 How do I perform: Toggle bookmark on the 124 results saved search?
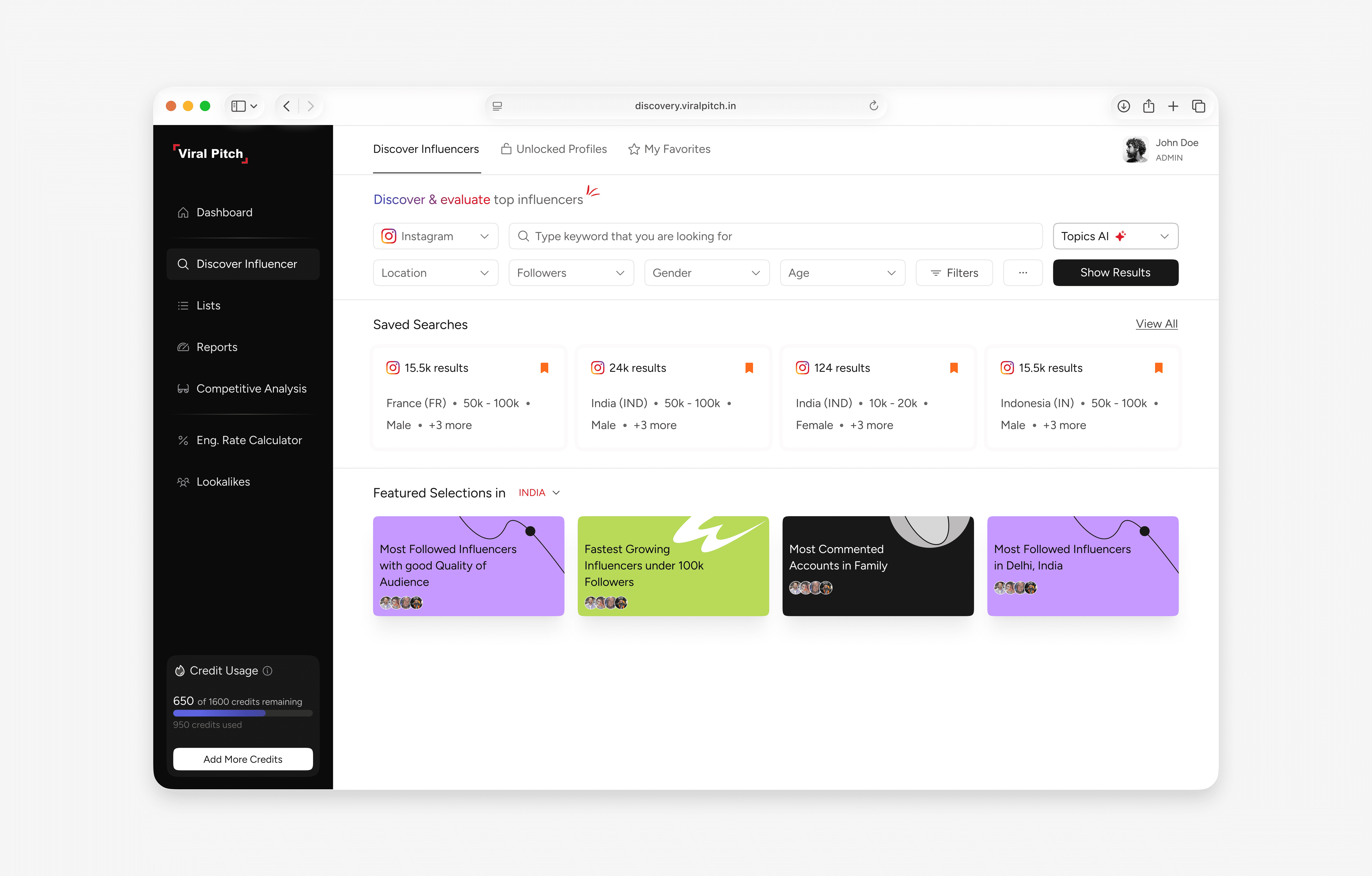pos(954,368)
